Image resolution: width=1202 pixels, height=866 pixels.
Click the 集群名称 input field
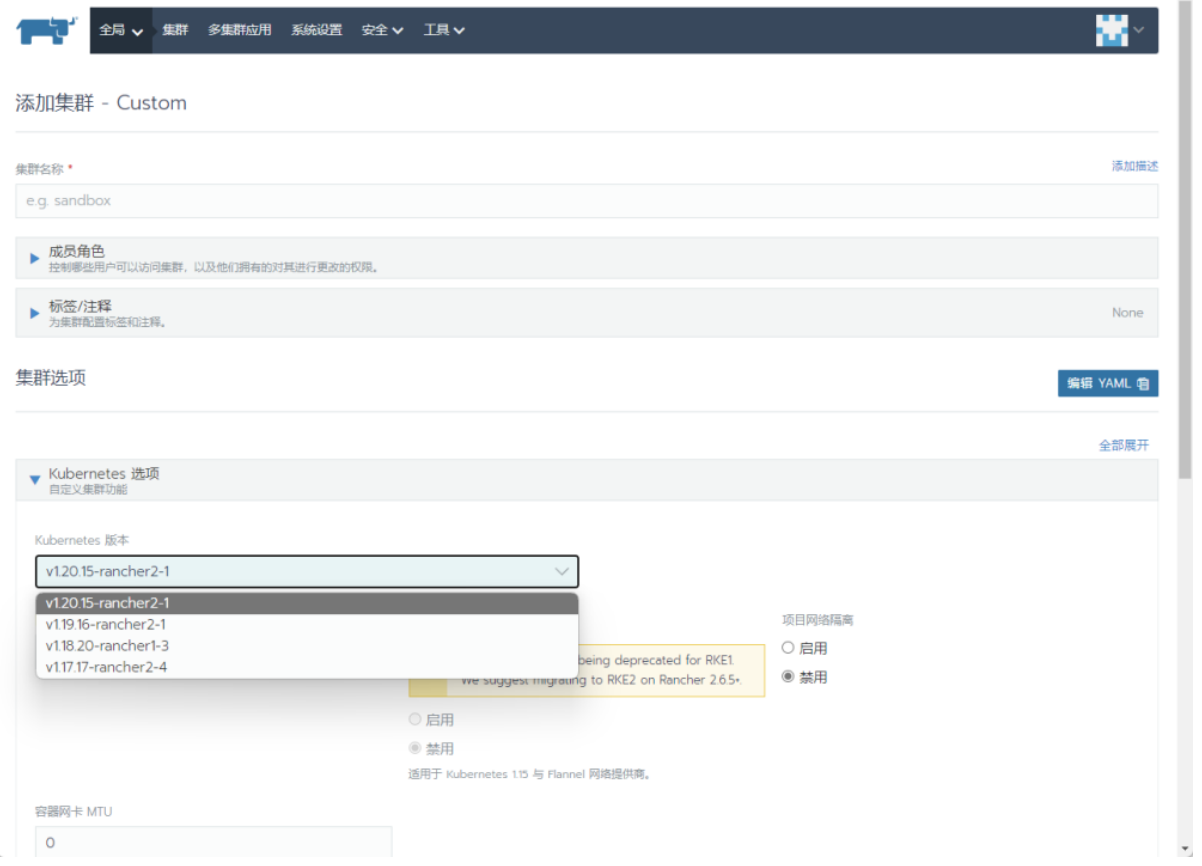tap(586, 201)
